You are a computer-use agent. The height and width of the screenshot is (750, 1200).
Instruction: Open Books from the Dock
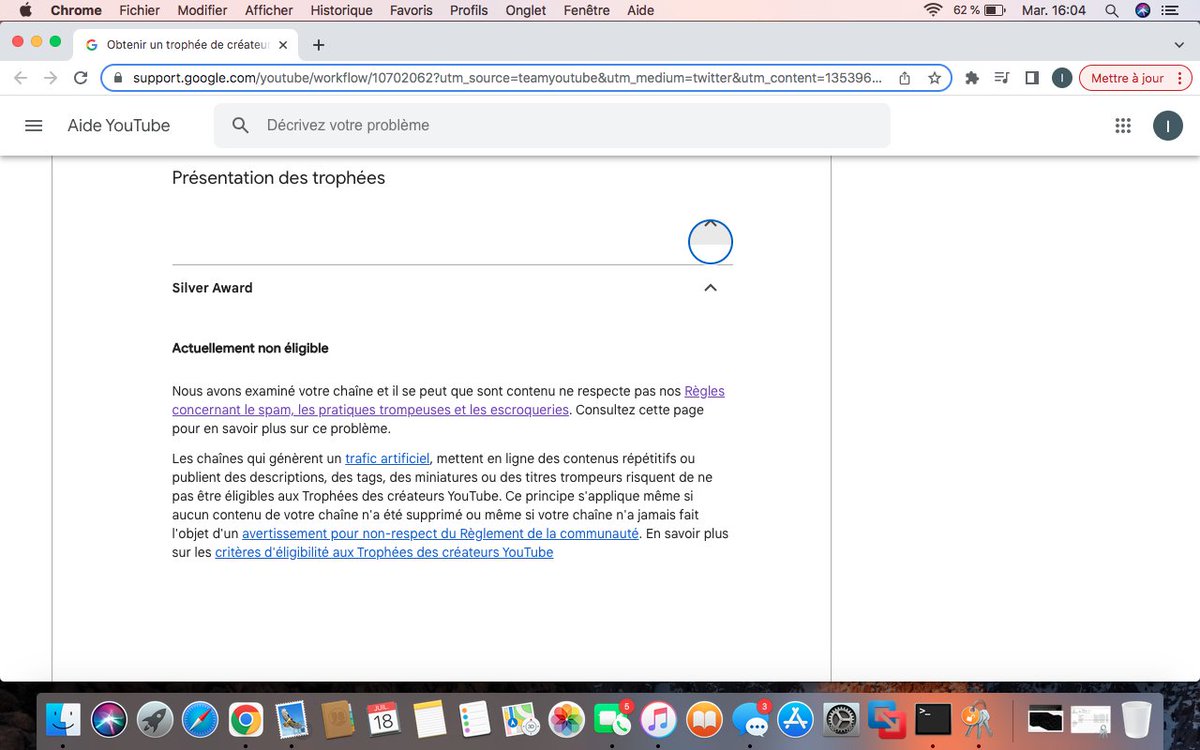704,719
